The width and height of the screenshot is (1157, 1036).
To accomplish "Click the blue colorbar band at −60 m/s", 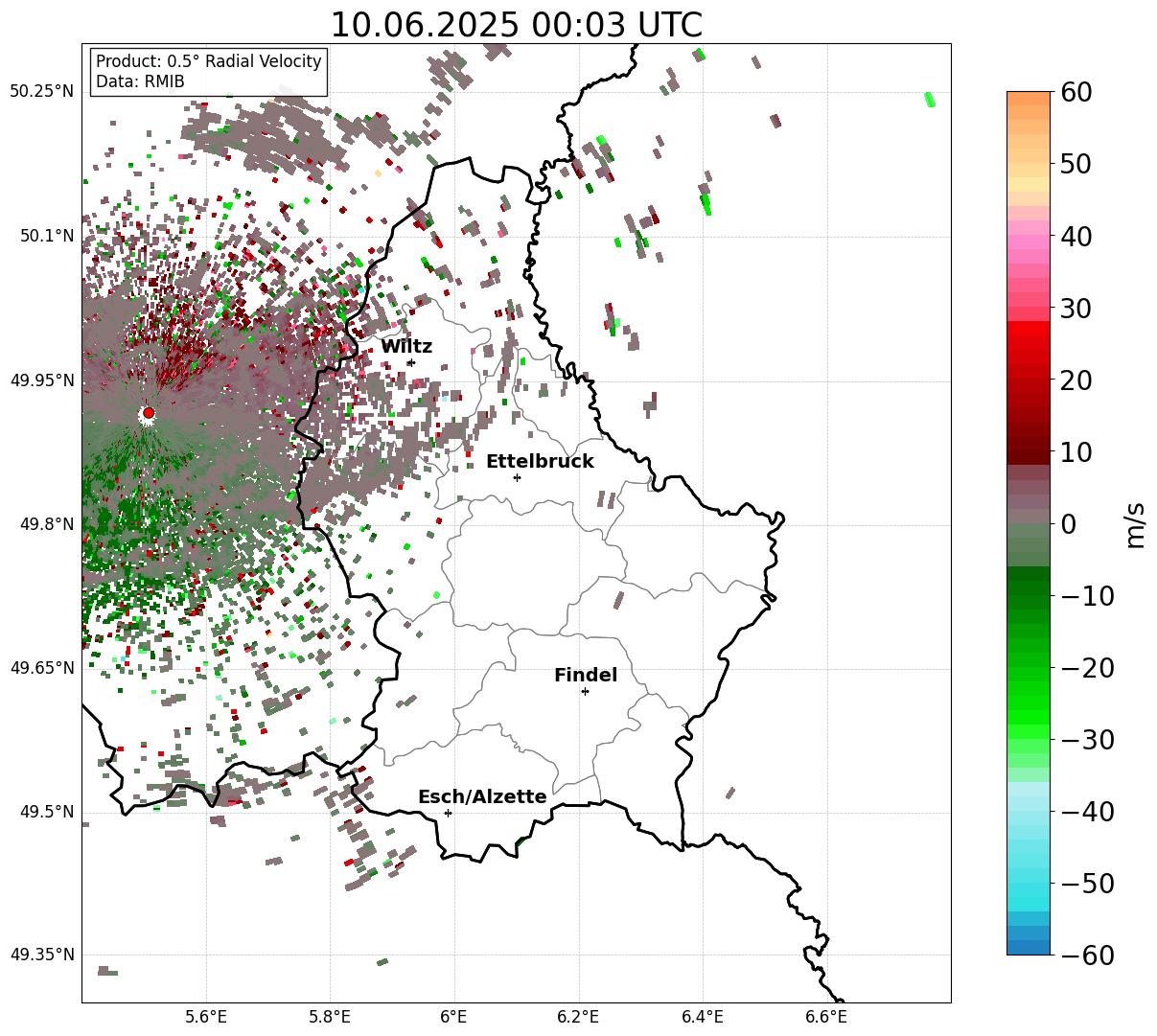I will [x=1029, y=947].
